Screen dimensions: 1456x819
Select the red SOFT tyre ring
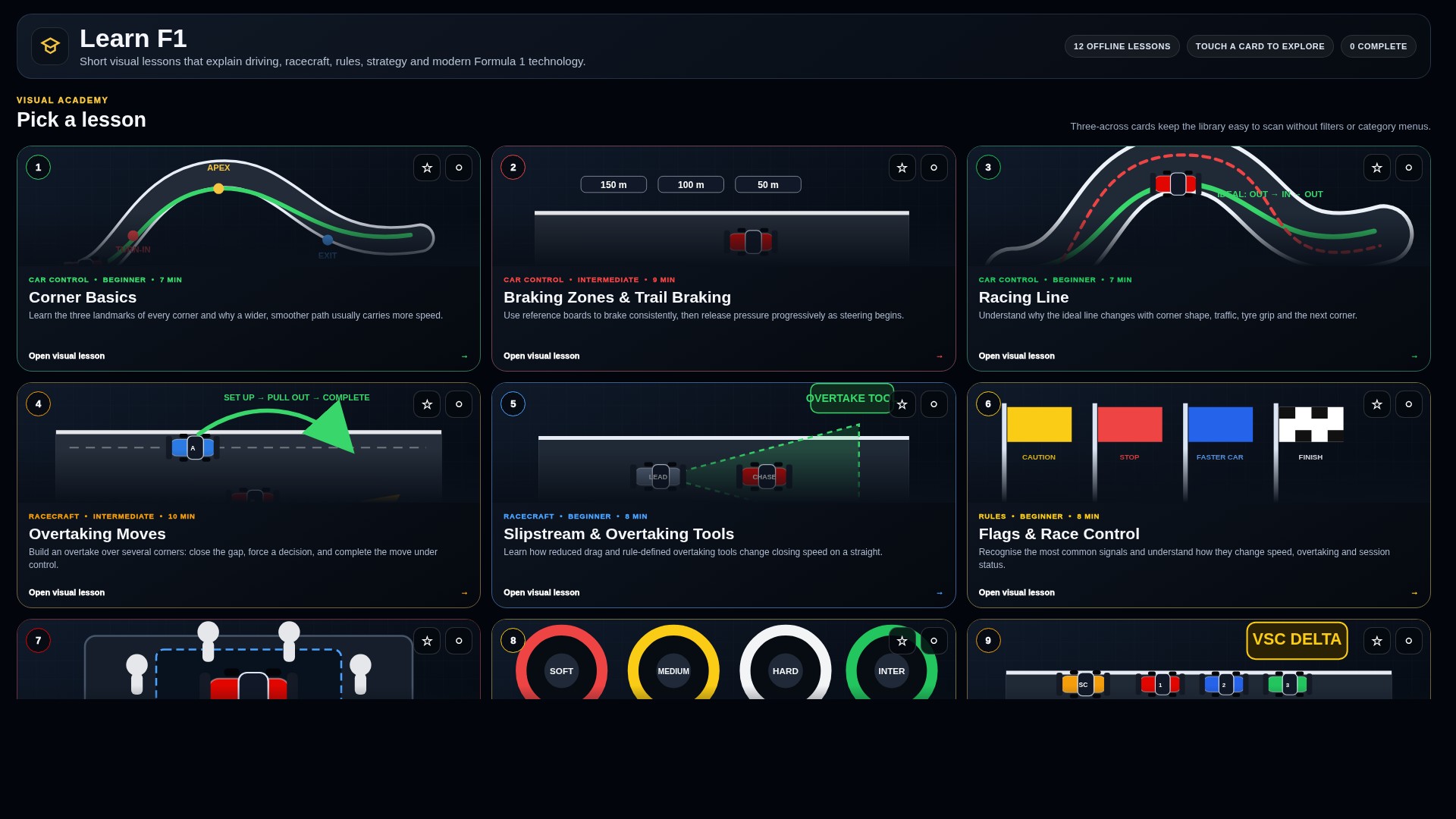[561, 662]
